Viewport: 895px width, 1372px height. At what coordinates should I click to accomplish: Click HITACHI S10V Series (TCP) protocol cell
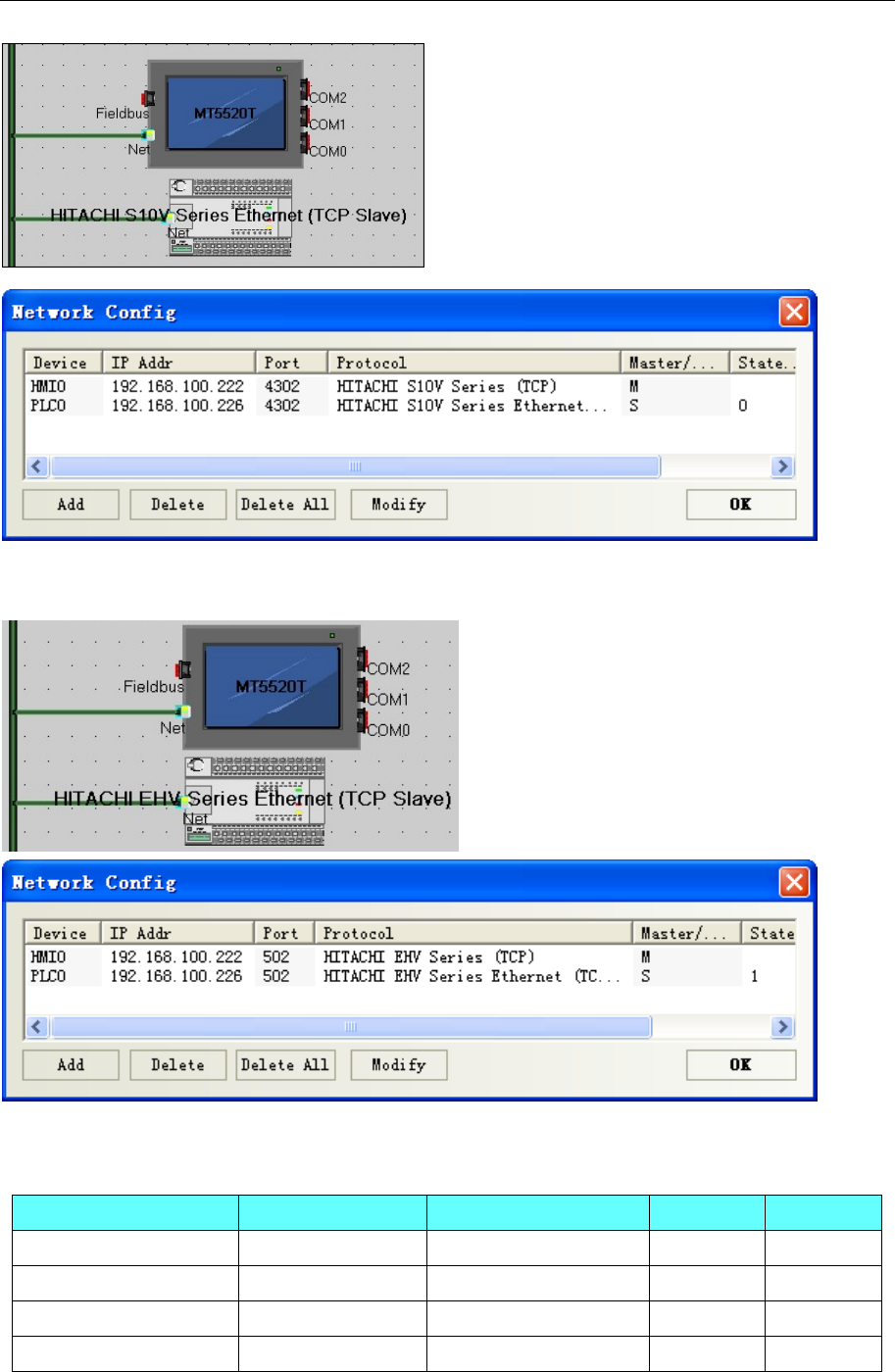pyautogui.click(x=447, y=386)
